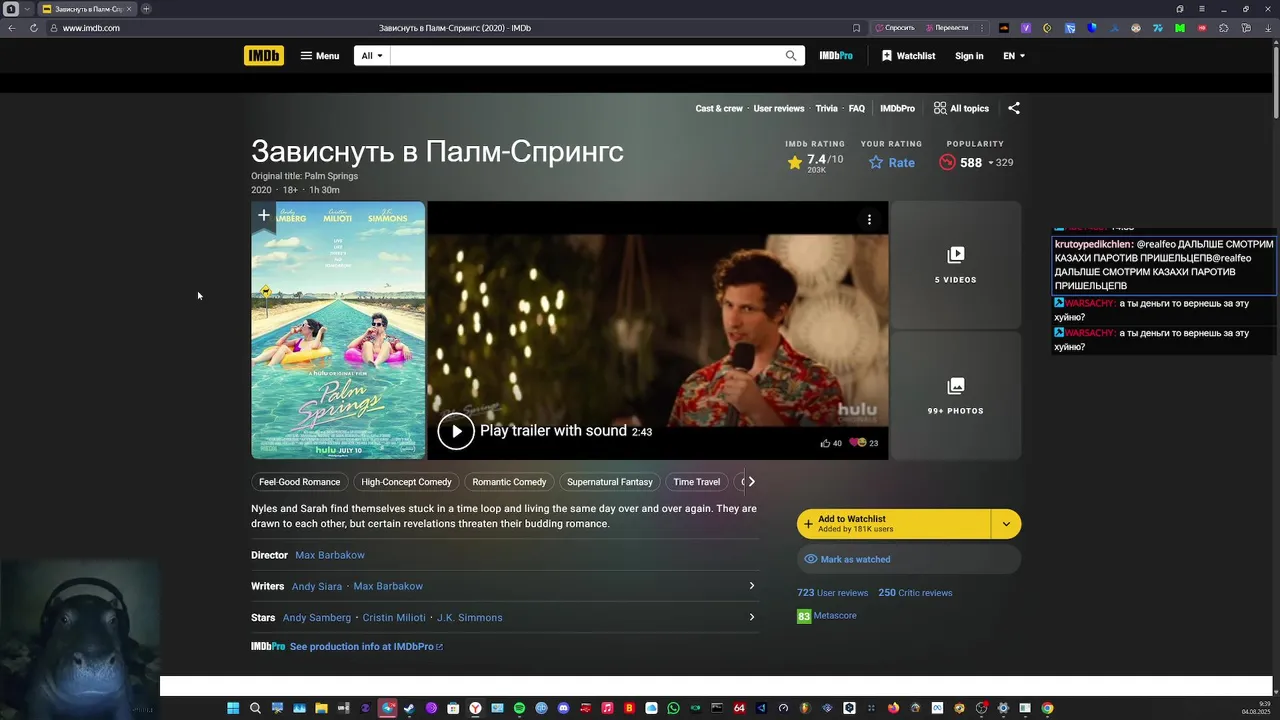Select the Feel-Good Romance tag
Viewport: 1280px width, 720px height.
coord(300,482)
